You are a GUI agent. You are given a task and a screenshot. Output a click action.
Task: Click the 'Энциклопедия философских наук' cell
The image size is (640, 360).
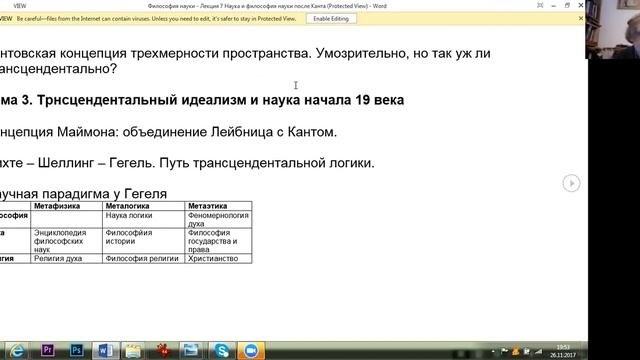[x=66, y=241]
